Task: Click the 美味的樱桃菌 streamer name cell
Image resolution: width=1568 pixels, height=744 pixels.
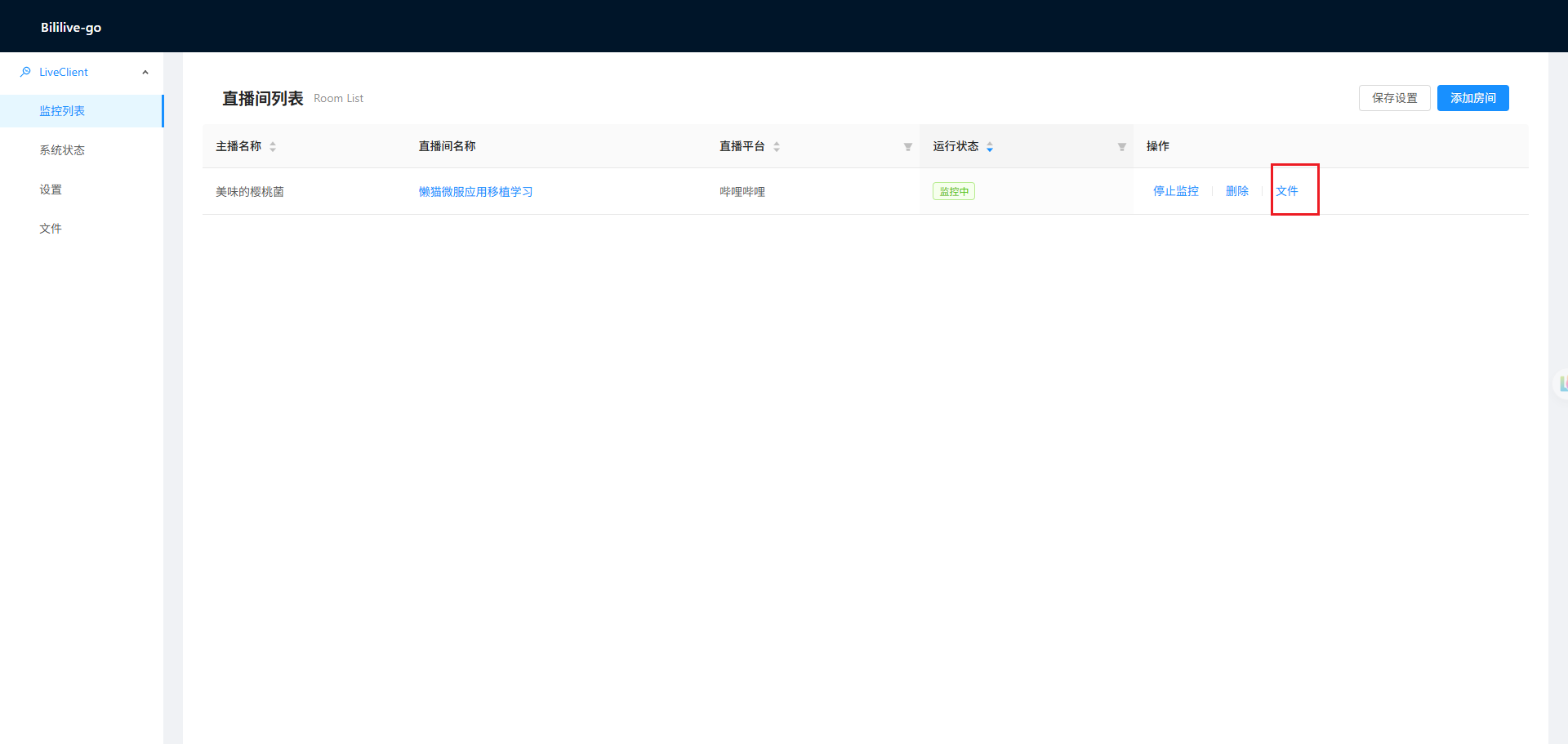Action: coord(250,192)
